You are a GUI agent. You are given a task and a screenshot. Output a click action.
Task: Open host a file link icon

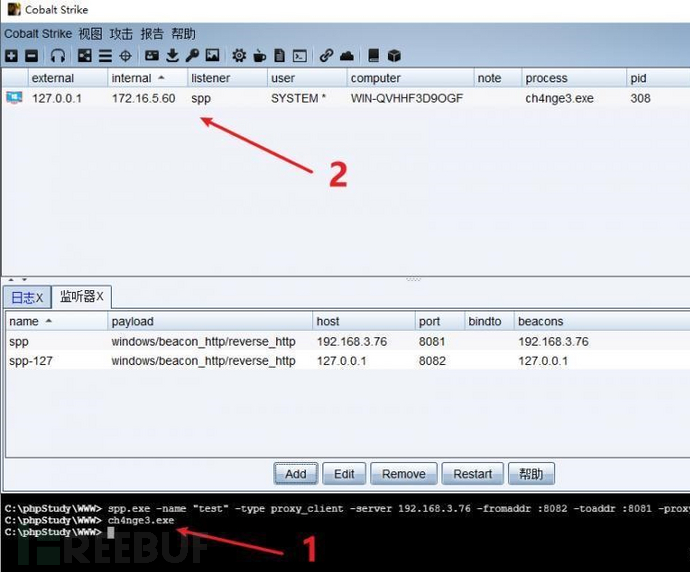click(x=326, y=56)
